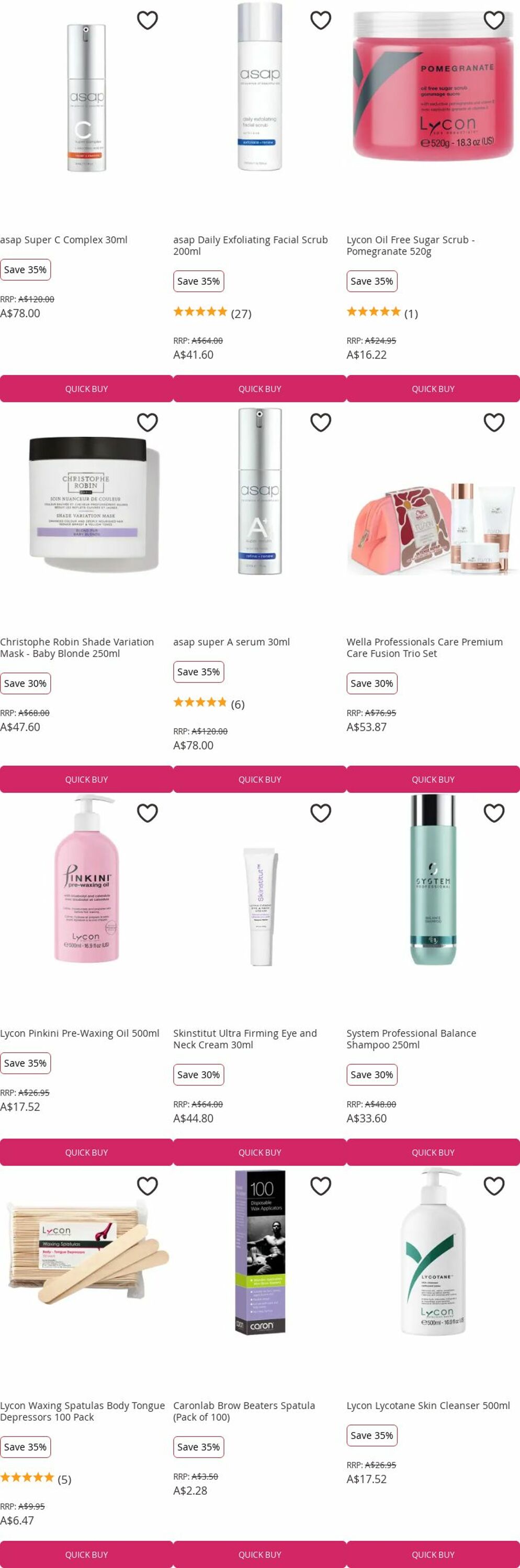Screen dimensions: 520x1568
Task: Favorite the Lycon Pinkini Pre-Waxing Oil
Action: point(148,813)
